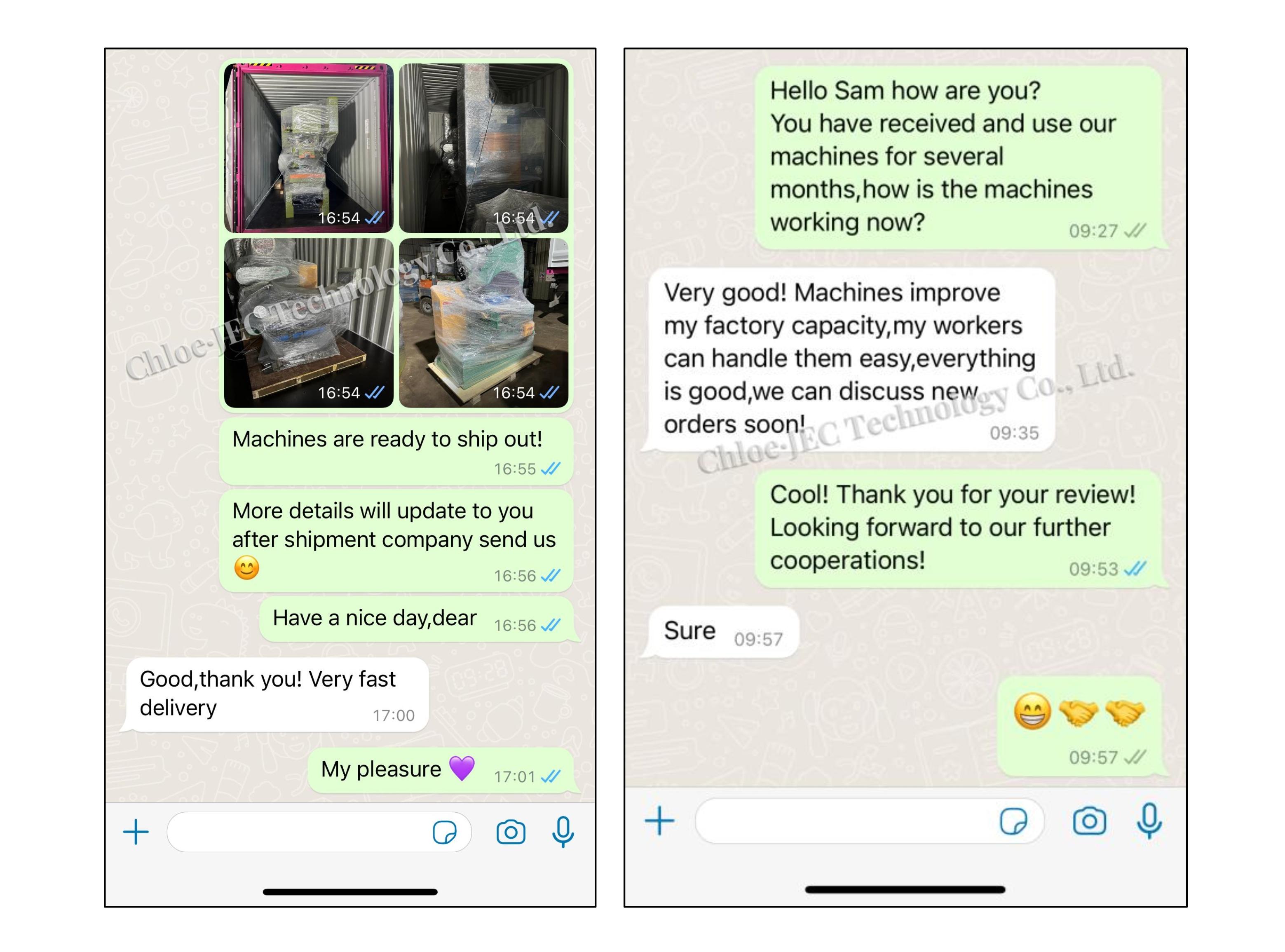This screenshot has height=952, width=1285.
Task: Select the 'Machines are ready to ship out!' message
Action: [396, 452]
